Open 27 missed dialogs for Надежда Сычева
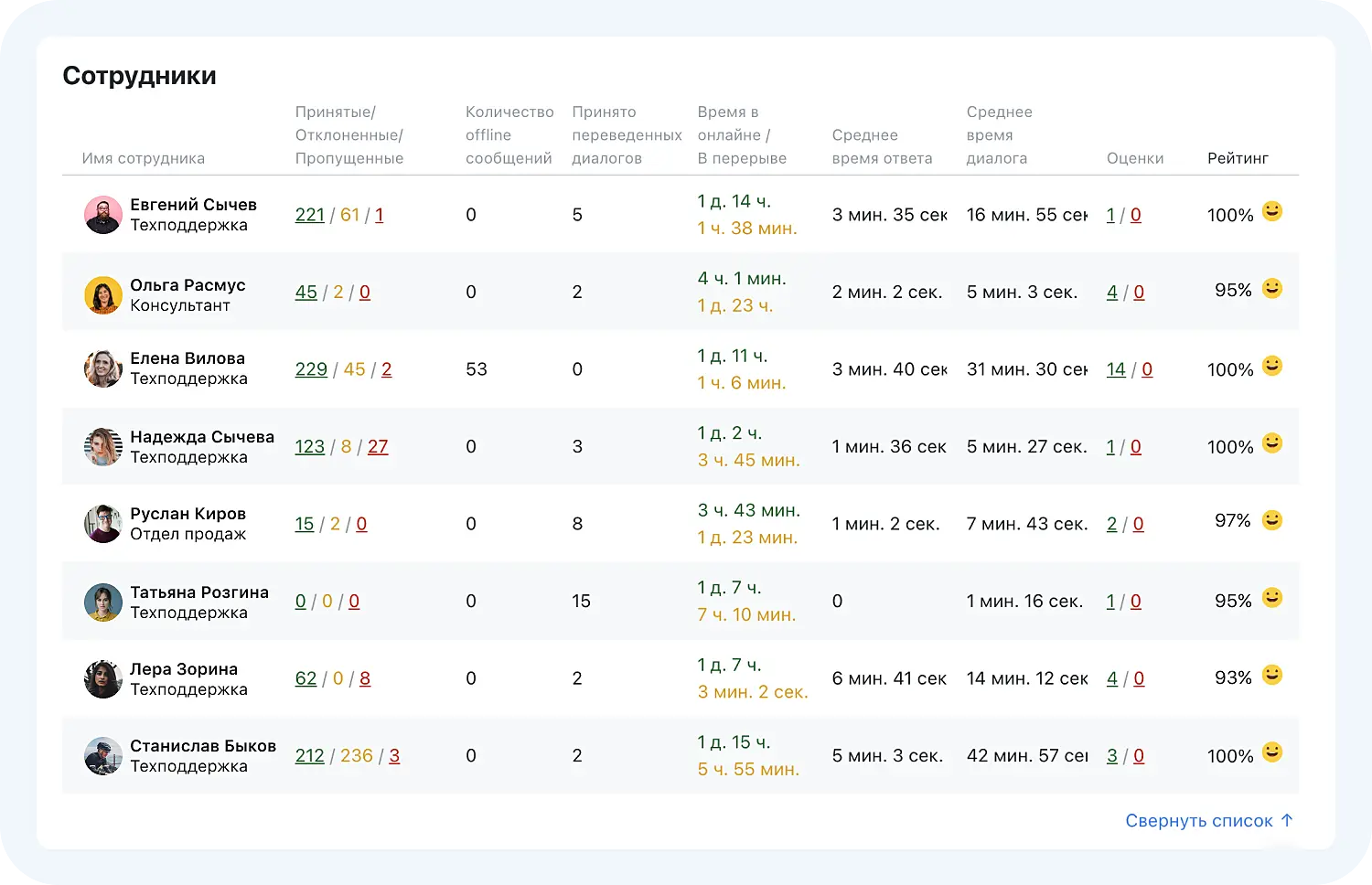 pos(378,447)
